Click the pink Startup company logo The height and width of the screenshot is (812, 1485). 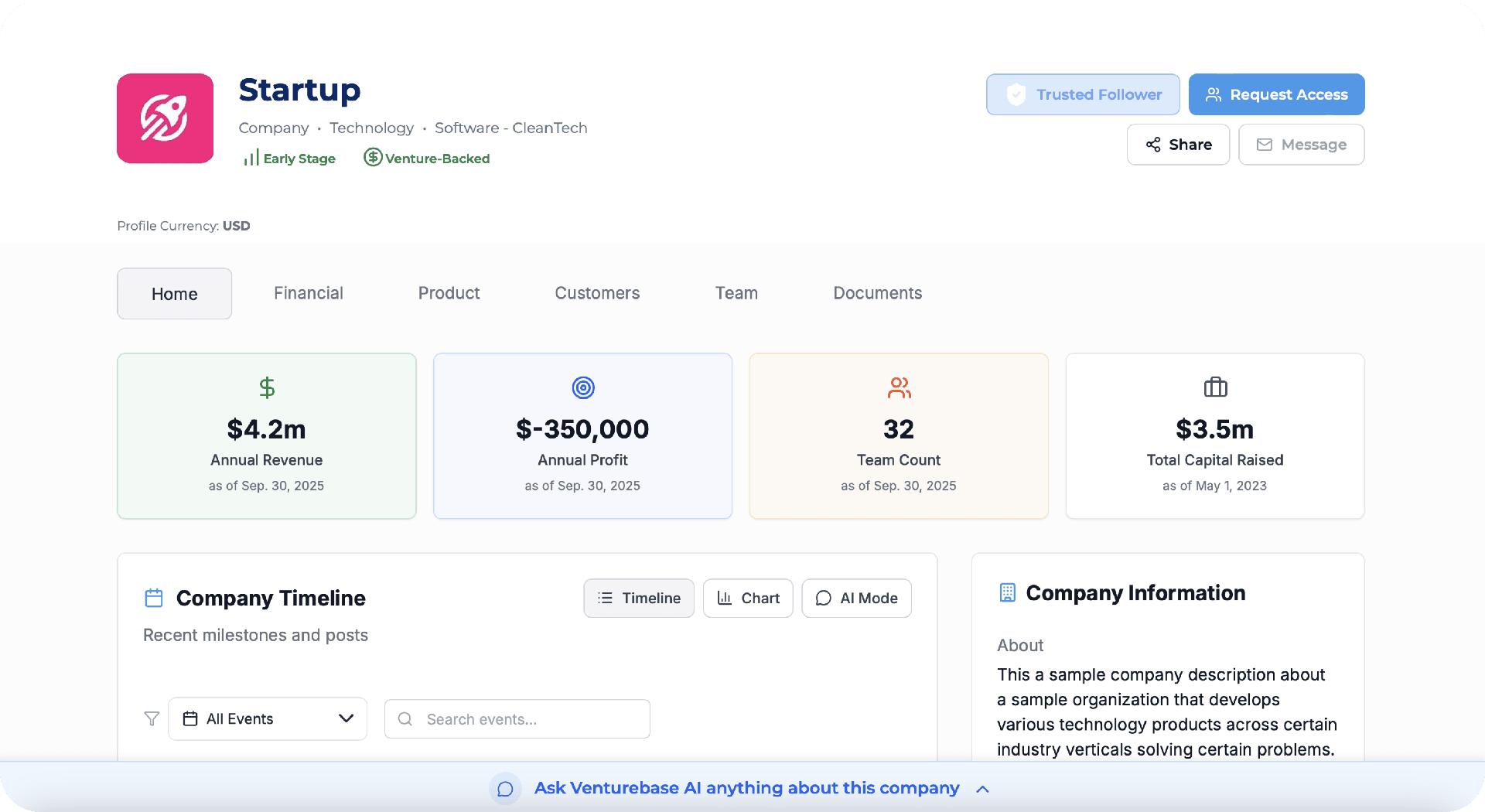pyautogui.click(x=165, y=118)
